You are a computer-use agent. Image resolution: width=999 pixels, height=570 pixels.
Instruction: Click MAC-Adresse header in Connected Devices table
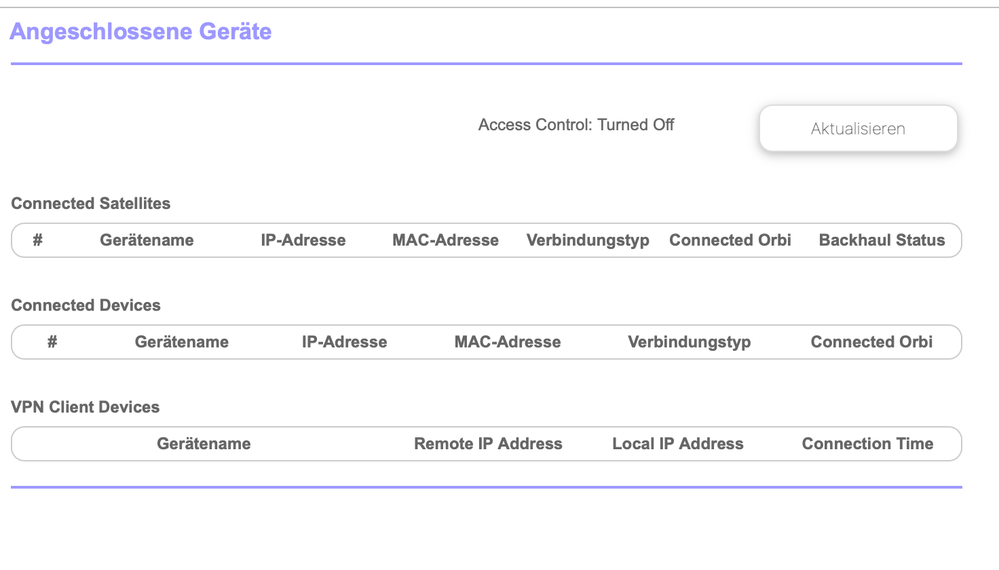click(507, 342)
